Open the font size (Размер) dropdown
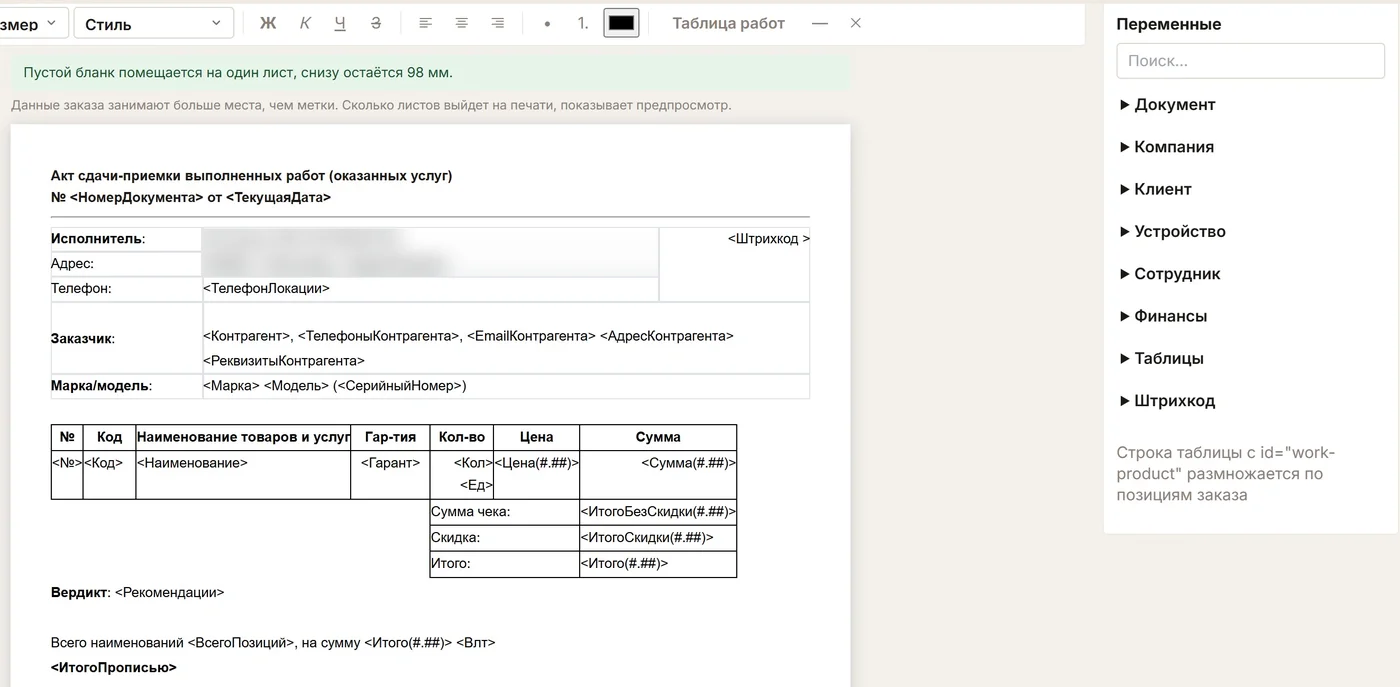Screen dimensions: 1400x687 tap(32, 23)
